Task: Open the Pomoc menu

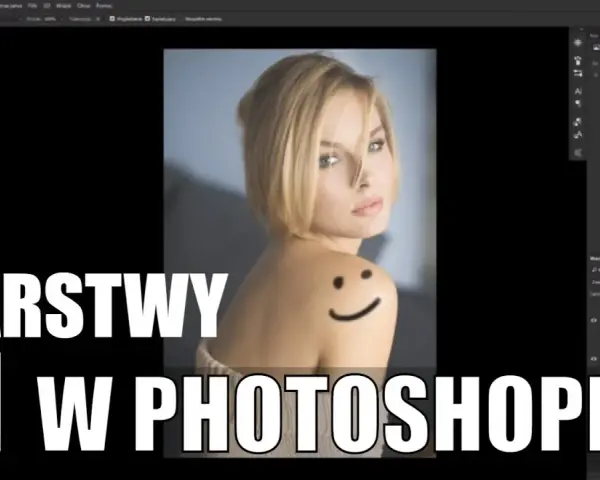Action: pyautogui.click(x=104, y=6)
